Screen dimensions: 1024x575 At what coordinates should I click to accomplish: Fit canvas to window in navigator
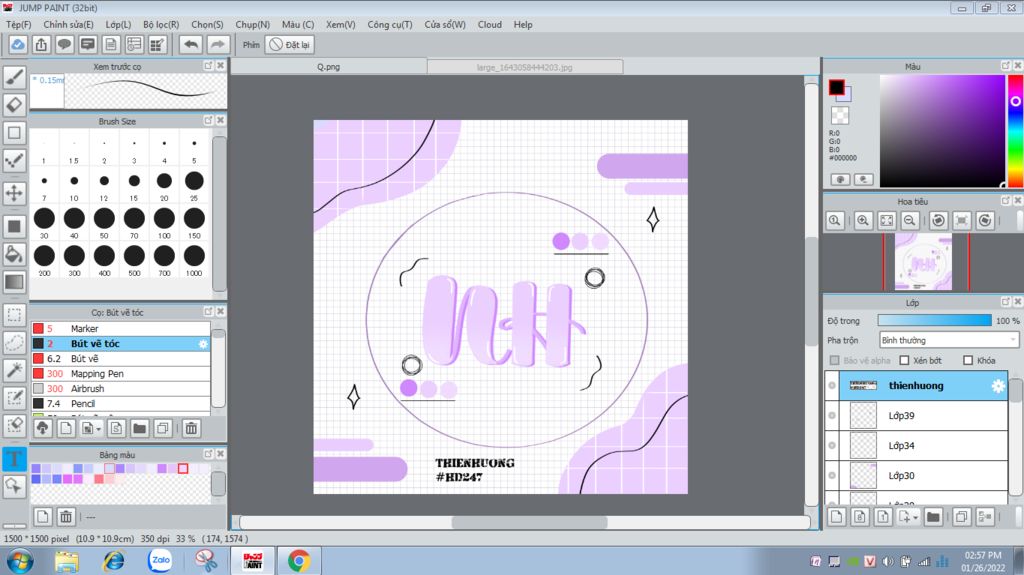click(886, 220)
